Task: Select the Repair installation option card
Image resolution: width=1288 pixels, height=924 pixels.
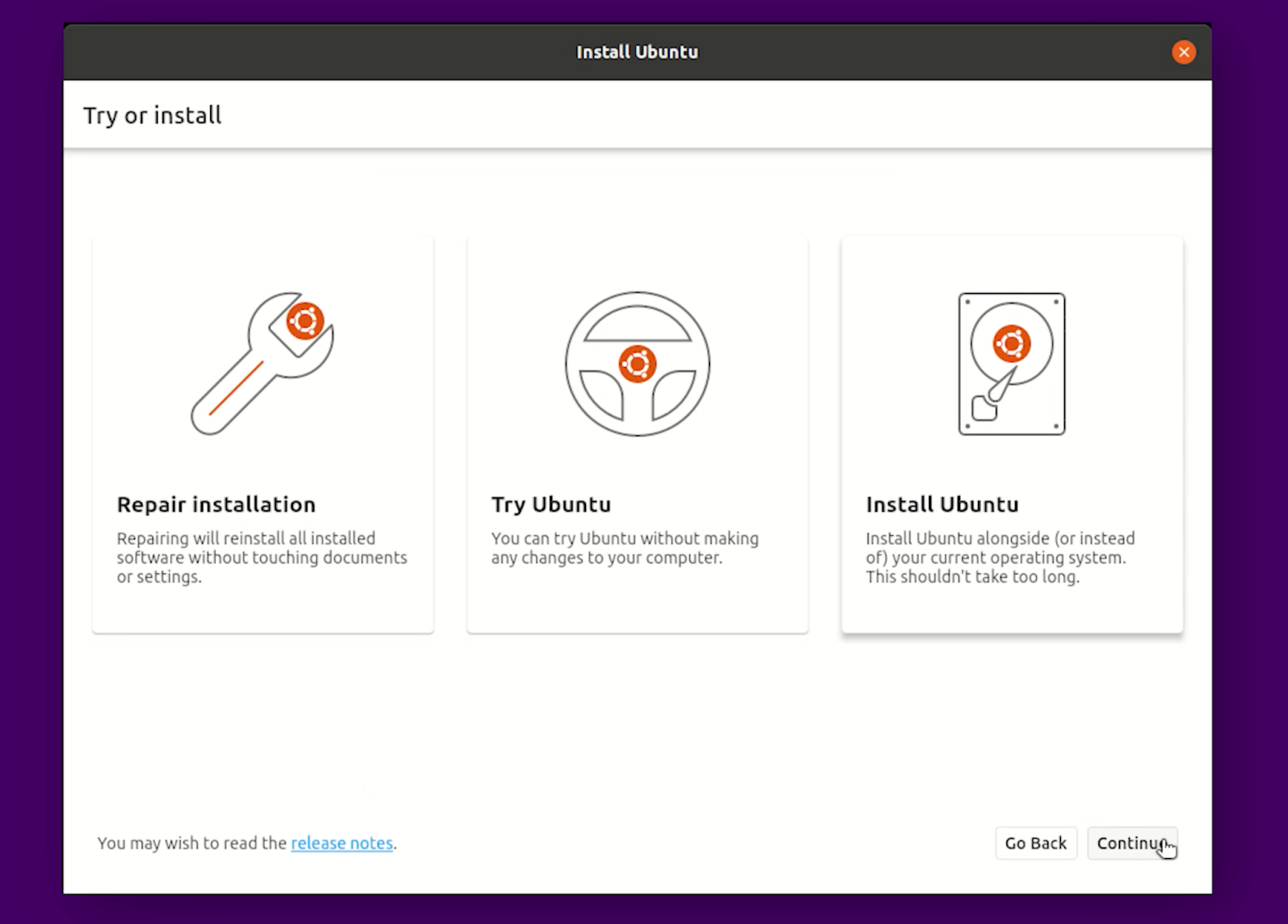Action: coord(262,435)
